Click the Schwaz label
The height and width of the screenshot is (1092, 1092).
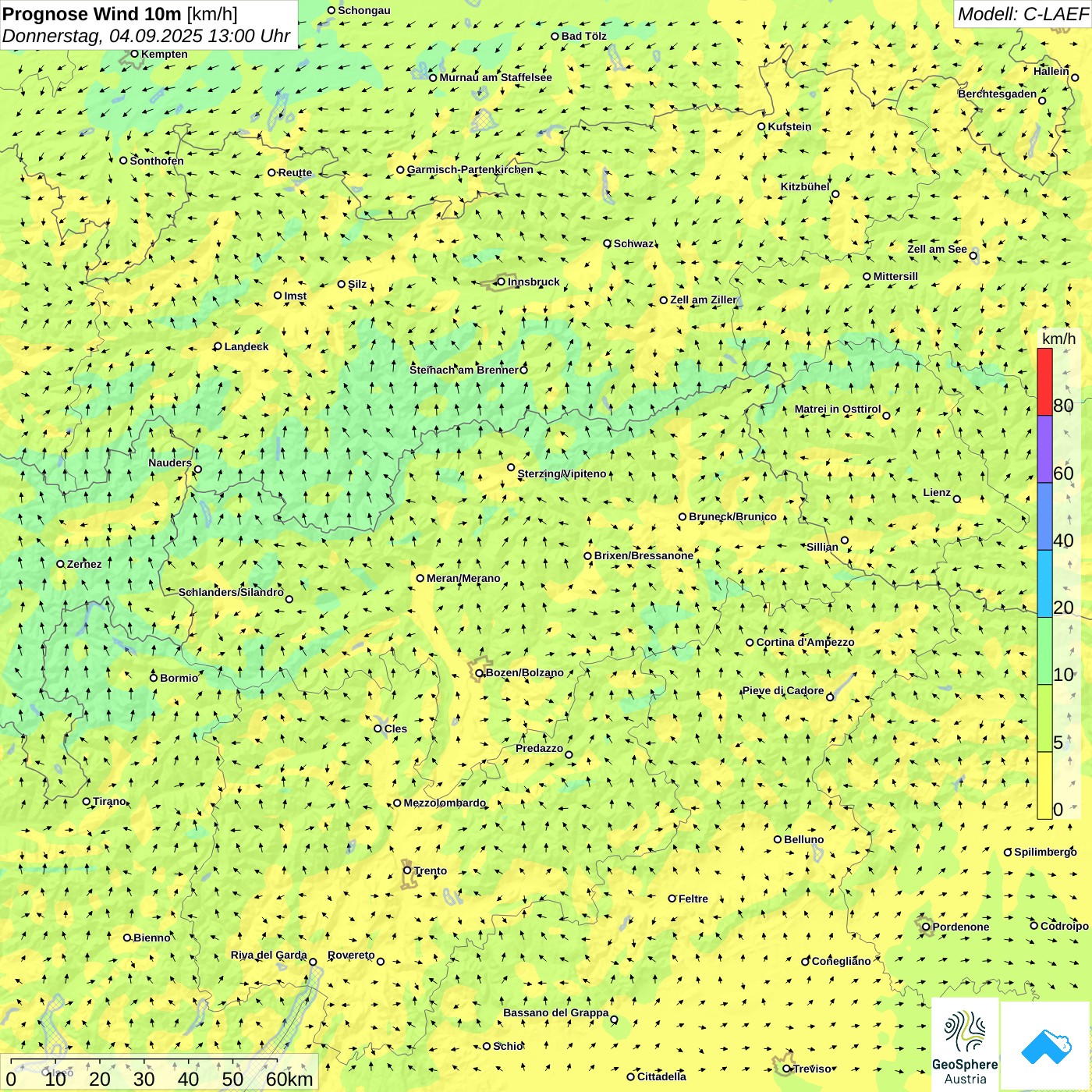coord(633,243)
